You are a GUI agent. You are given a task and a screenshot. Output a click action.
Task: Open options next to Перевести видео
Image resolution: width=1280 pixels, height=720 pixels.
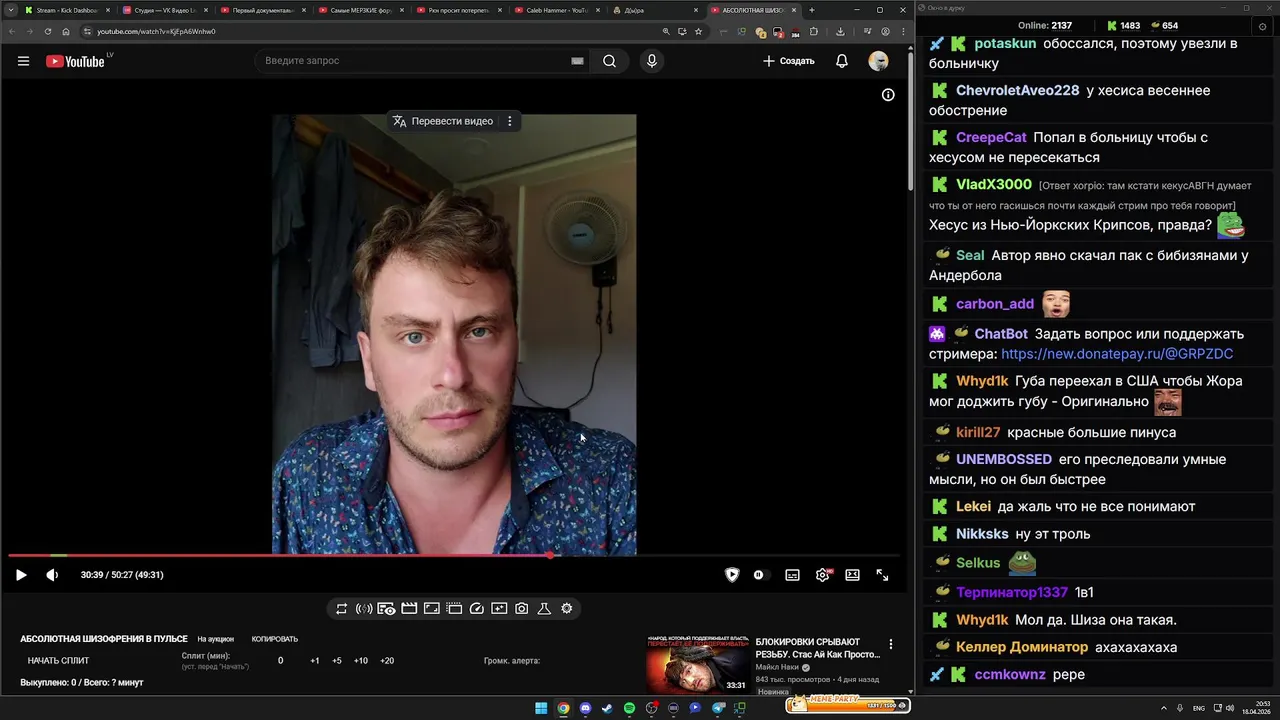pos(509,121)
